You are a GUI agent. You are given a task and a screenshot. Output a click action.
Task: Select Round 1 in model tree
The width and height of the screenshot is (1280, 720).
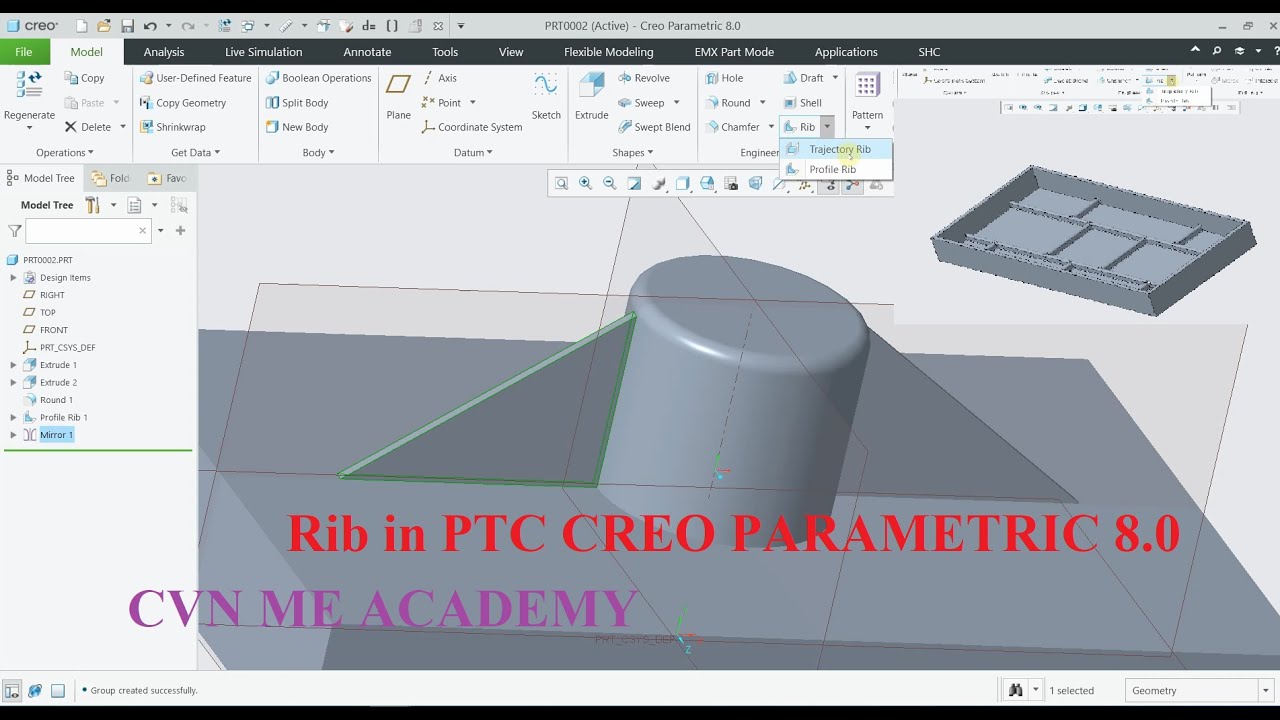click(x=48, y=400)
